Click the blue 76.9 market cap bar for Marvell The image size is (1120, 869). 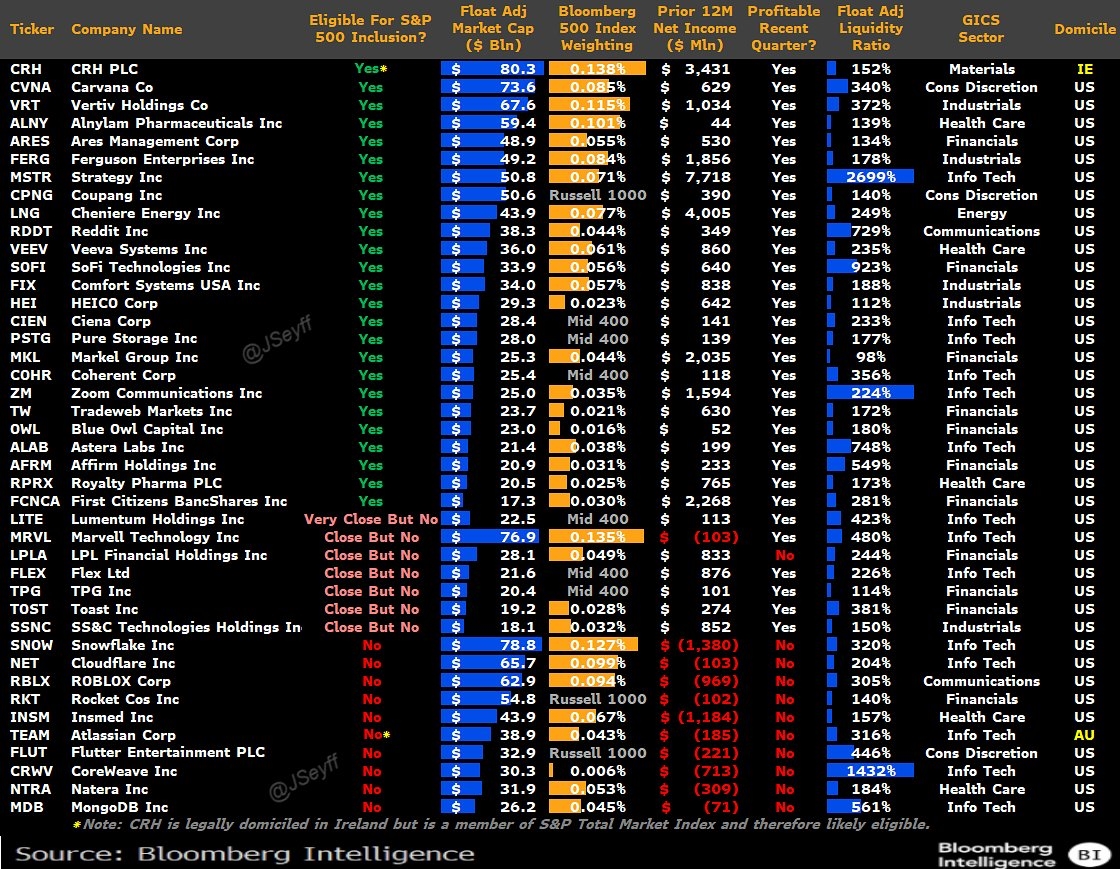pos(493,537)
